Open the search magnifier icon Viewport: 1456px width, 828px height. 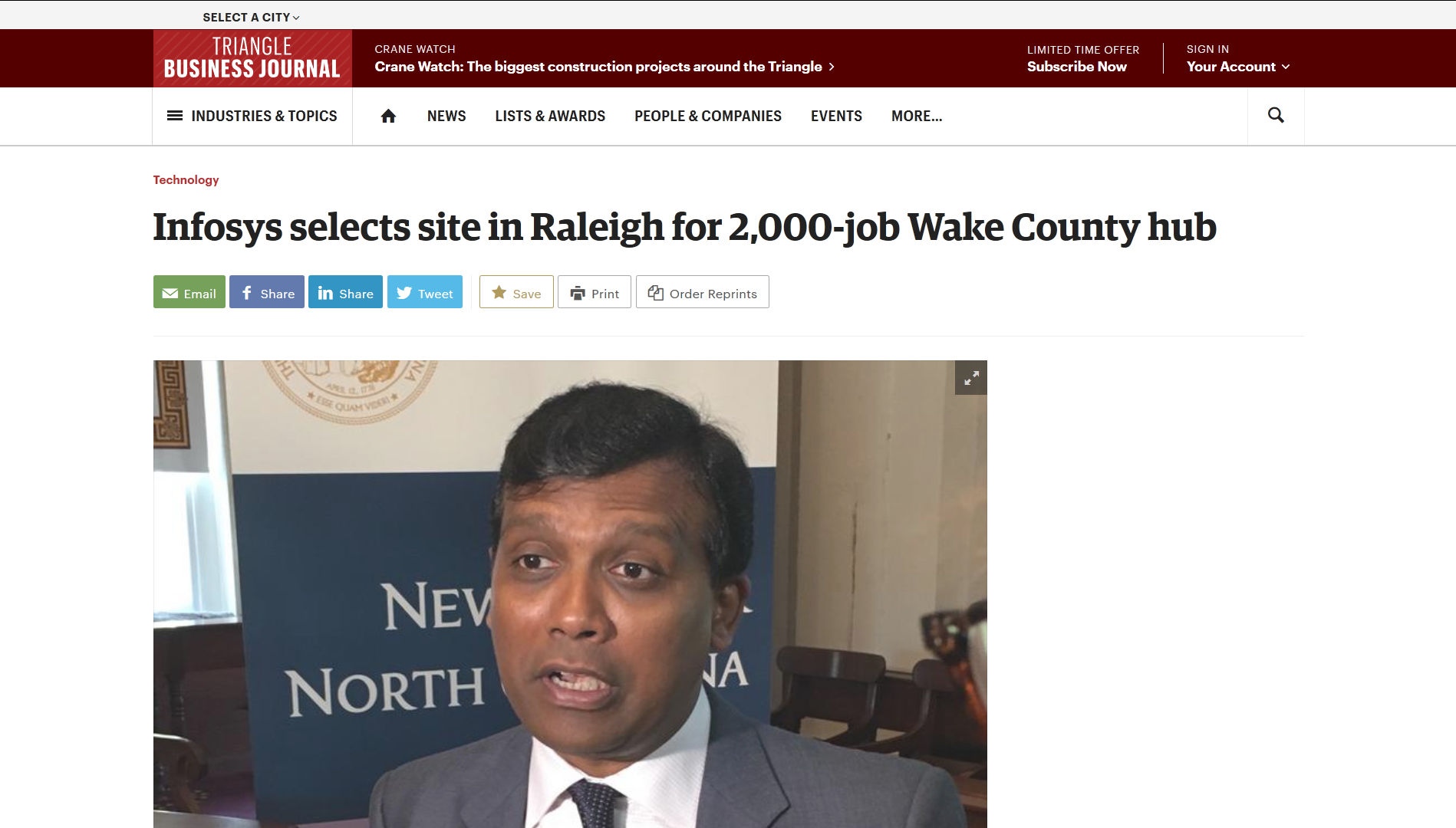click(1276, 115)
